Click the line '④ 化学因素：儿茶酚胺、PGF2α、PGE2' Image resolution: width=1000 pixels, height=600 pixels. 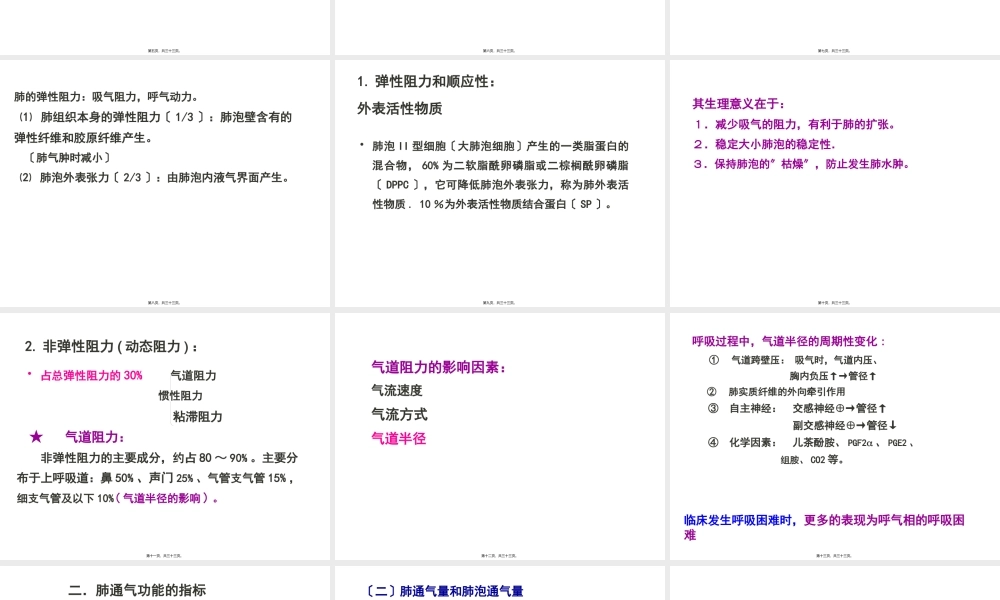click(x=811, y=443)
